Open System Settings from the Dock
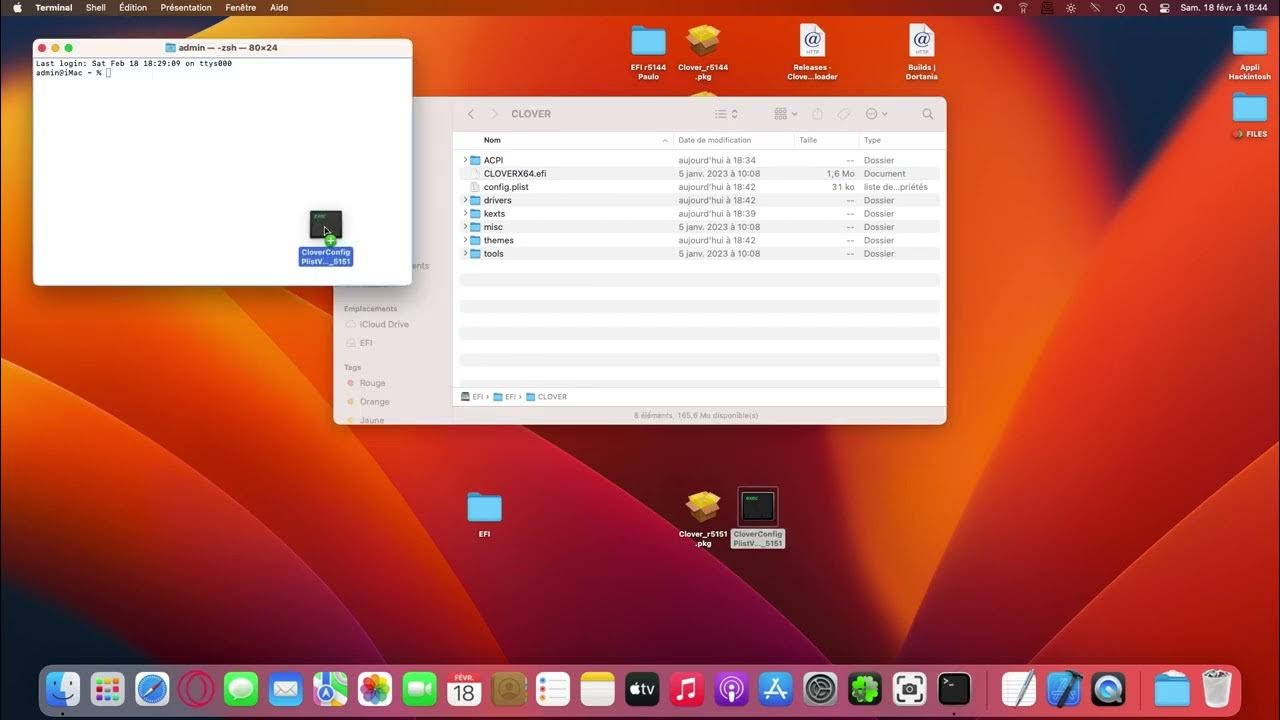The width and height of the screenshot is (1280, 720). click(820, 688)
